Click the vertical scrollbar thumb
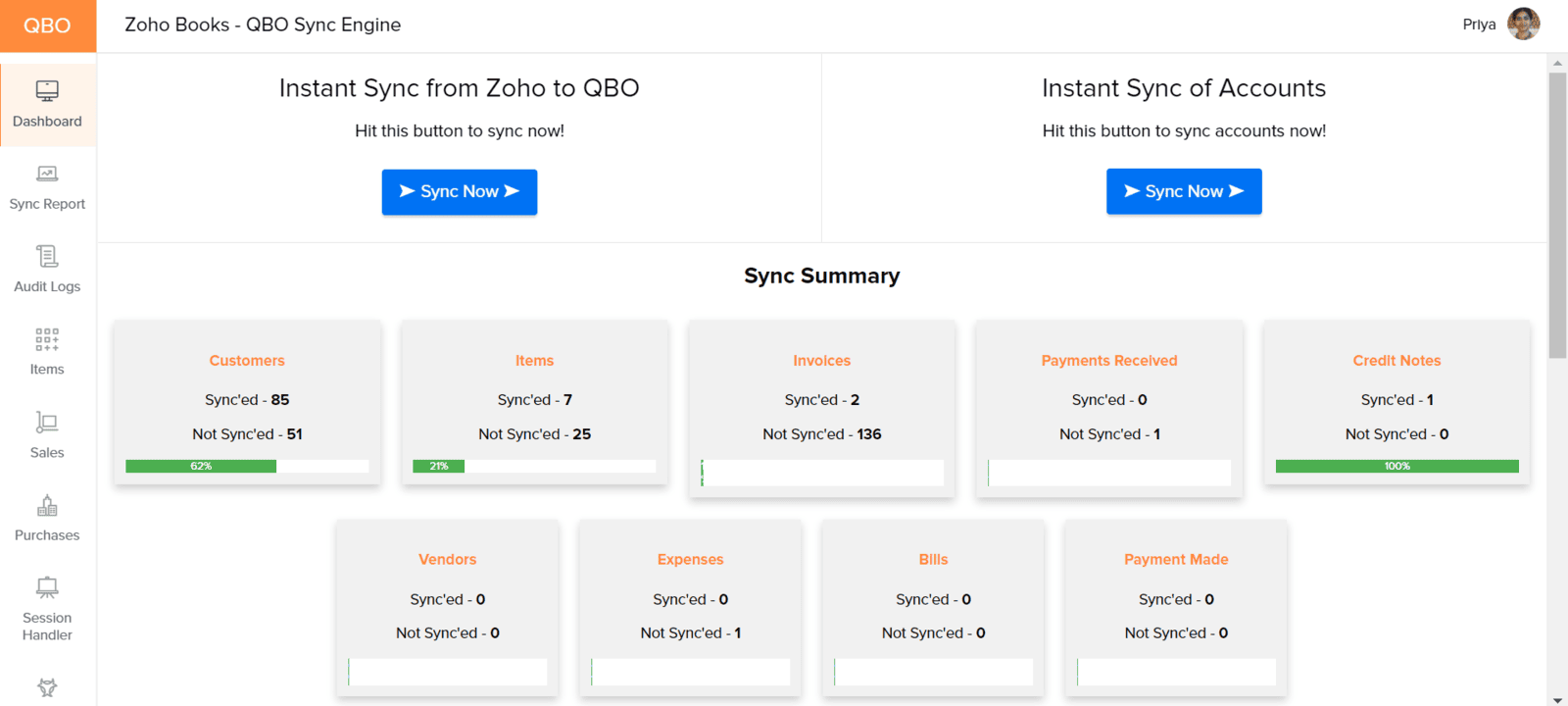The image size is (1568, 706). (x=1558, y=215)
